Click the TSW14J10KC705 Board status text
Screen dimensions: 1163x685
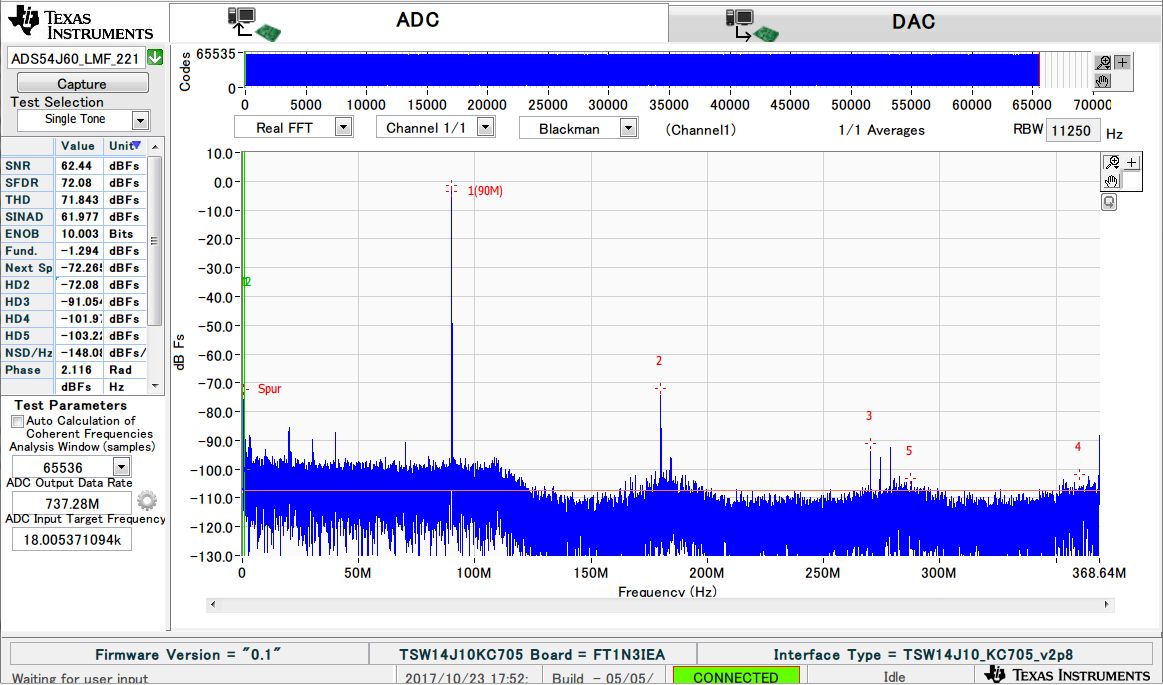(532, 655)
